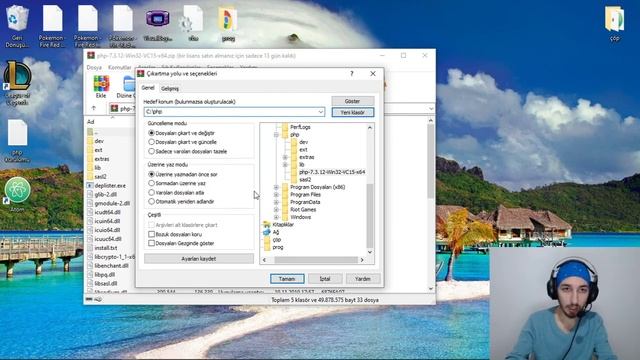Screen dimensions: 640x360
Task: Launch the Atom editor desktop shortcut
Action: (18, 194)
